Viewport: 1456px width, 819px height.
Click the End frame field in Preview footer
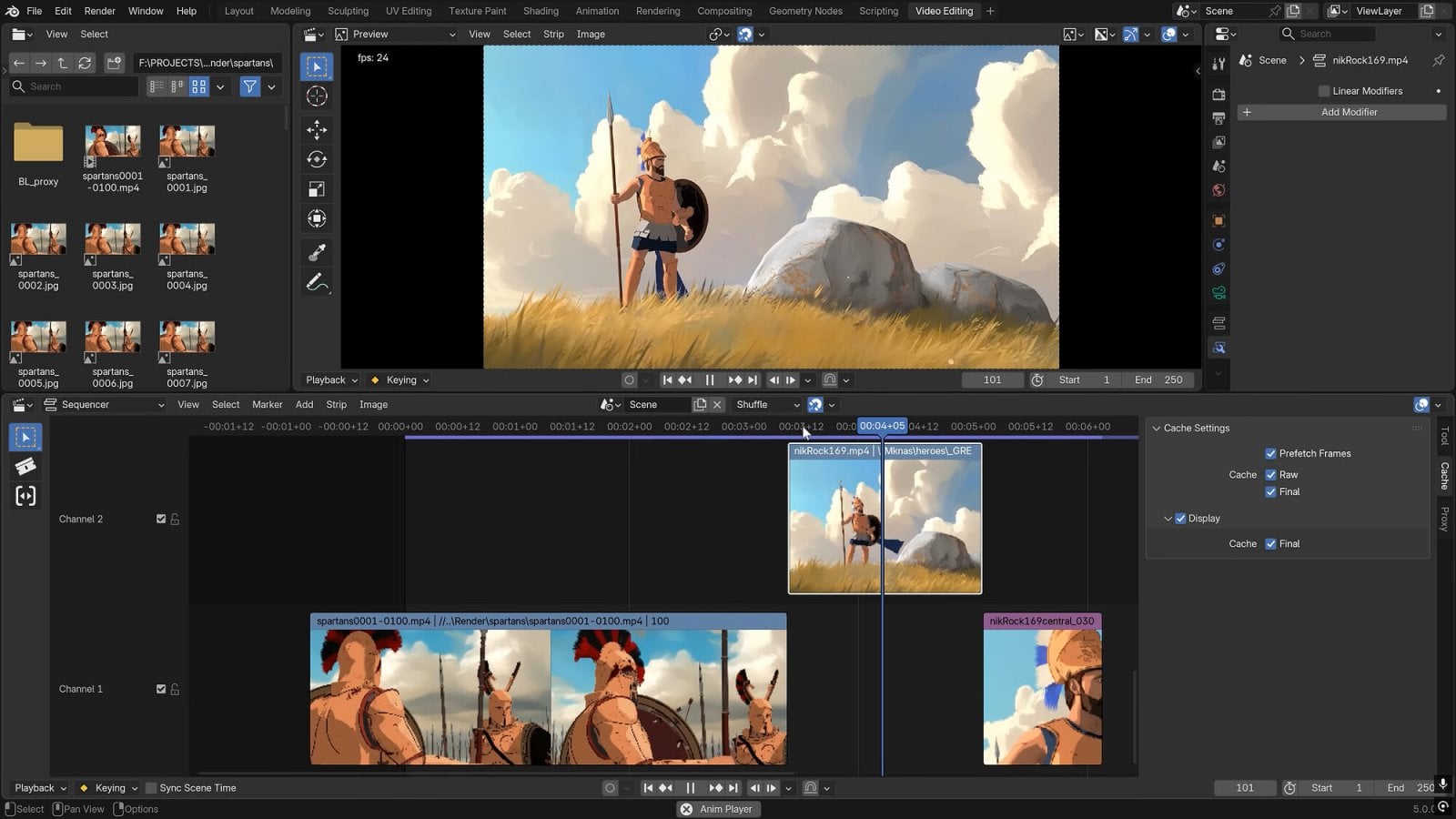(1158, 380)
